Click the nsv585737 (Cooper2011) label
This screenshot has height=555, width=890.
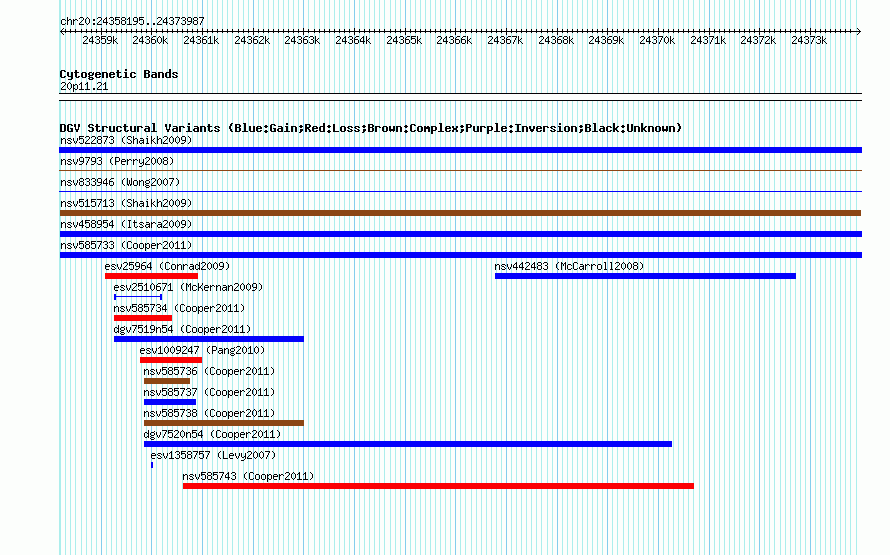(x=209, y=392)
